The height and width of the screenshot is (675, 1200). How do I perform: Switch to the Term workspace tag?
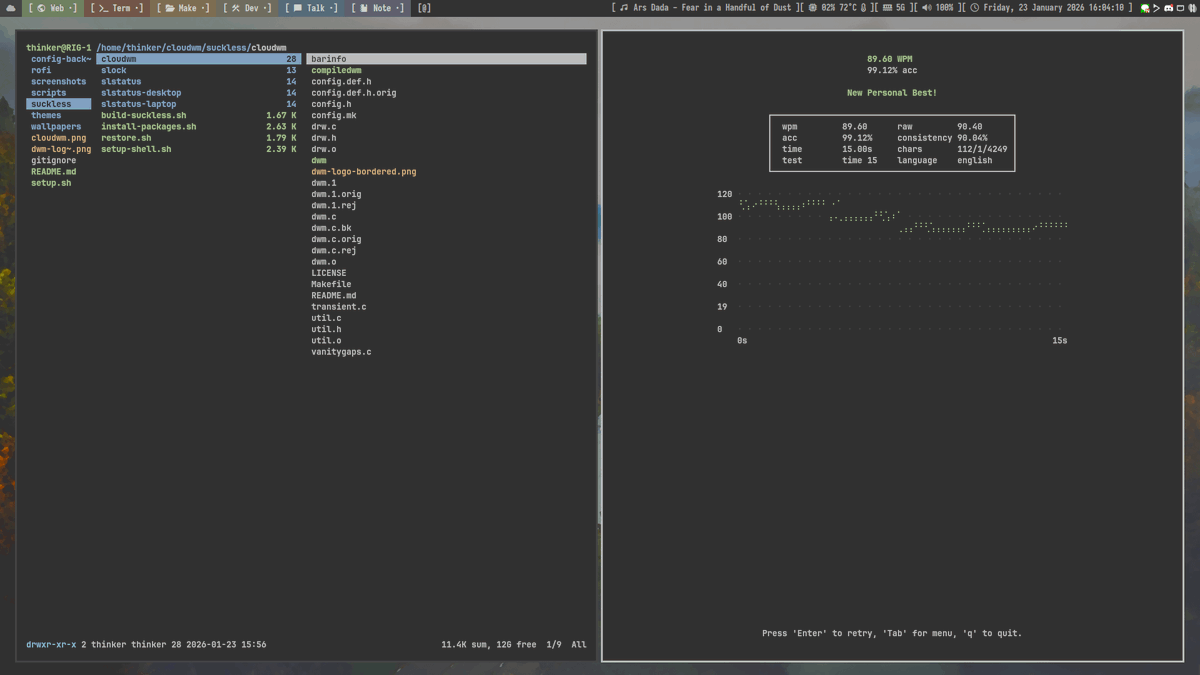(119, 8)
